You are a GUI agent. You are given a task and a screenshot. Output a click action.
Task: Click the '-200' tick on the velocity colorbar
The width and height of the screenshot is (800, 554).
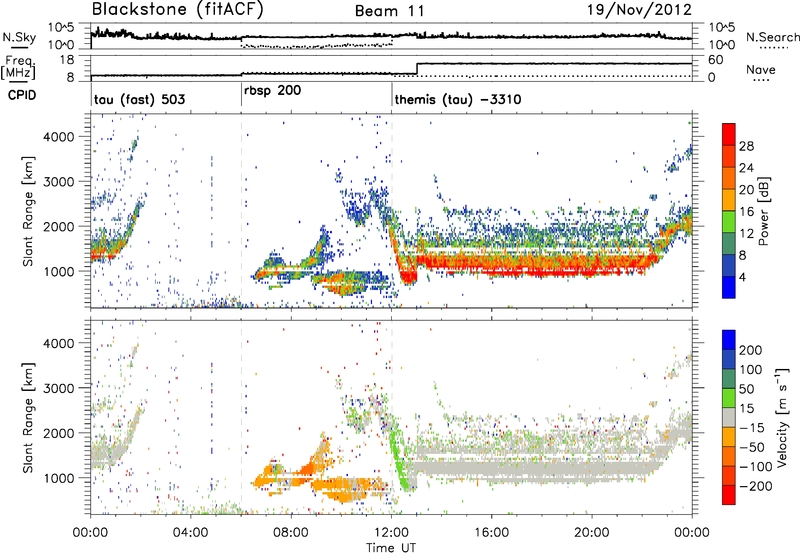755,486
